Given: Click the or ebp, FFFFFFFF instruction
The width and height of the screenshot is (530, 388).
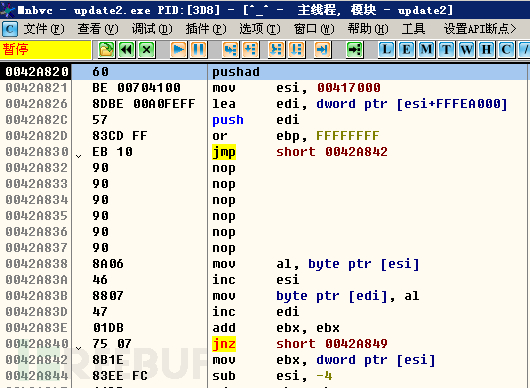Looking at the screenshot, I should click(296, 136).
